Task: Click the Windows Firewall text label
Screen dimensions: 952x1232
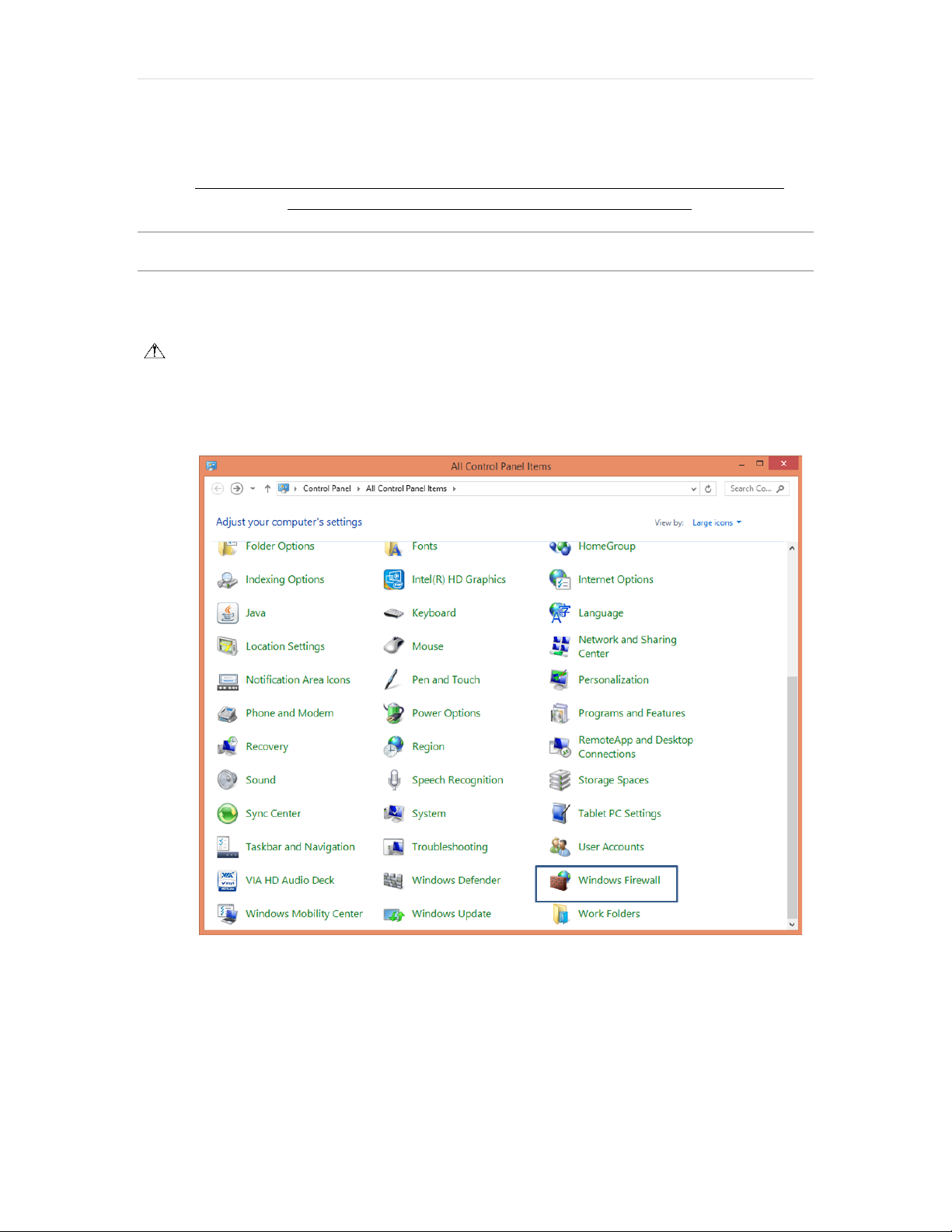Action: (x=619, y=881)
